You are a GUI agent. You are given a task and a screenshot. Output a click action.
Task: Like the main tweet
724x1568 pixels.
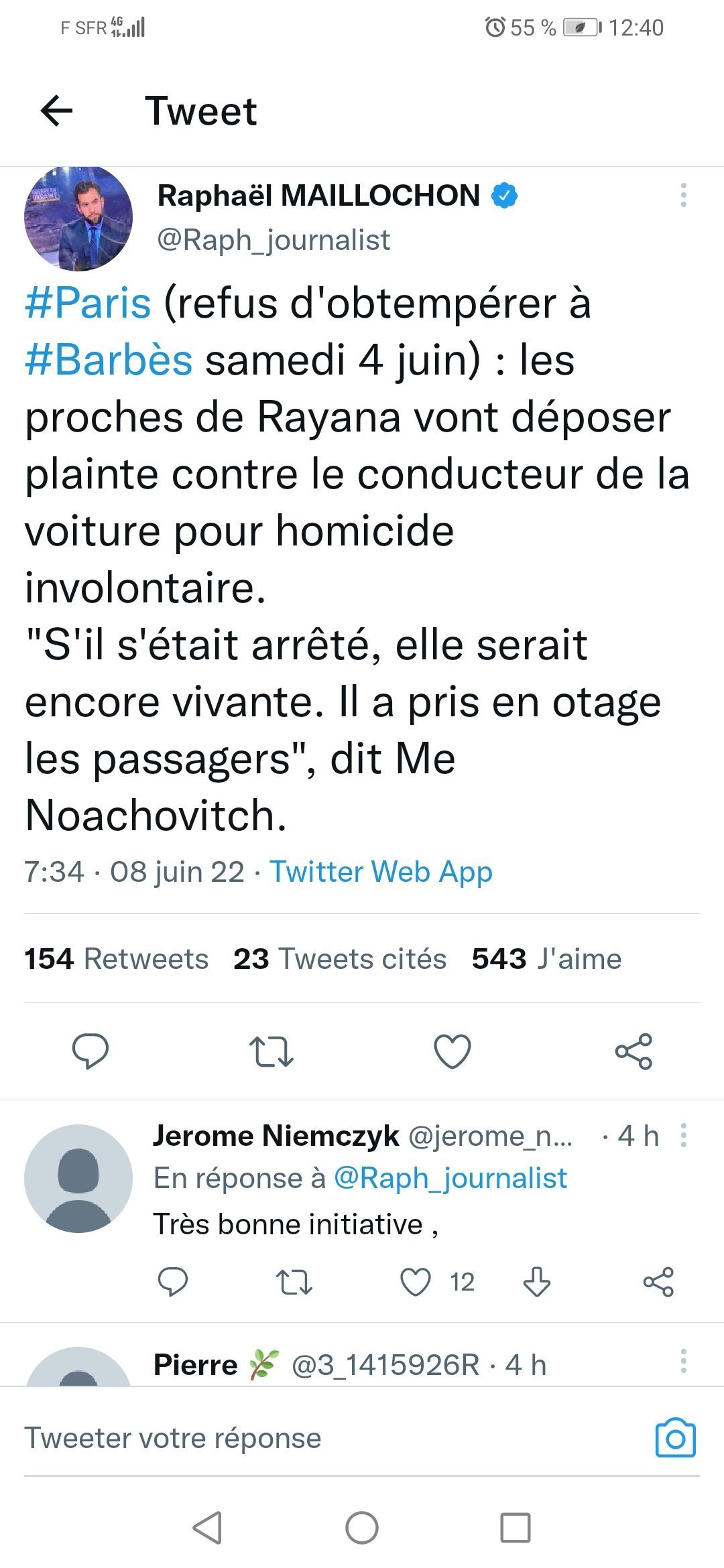point(452,1051)
